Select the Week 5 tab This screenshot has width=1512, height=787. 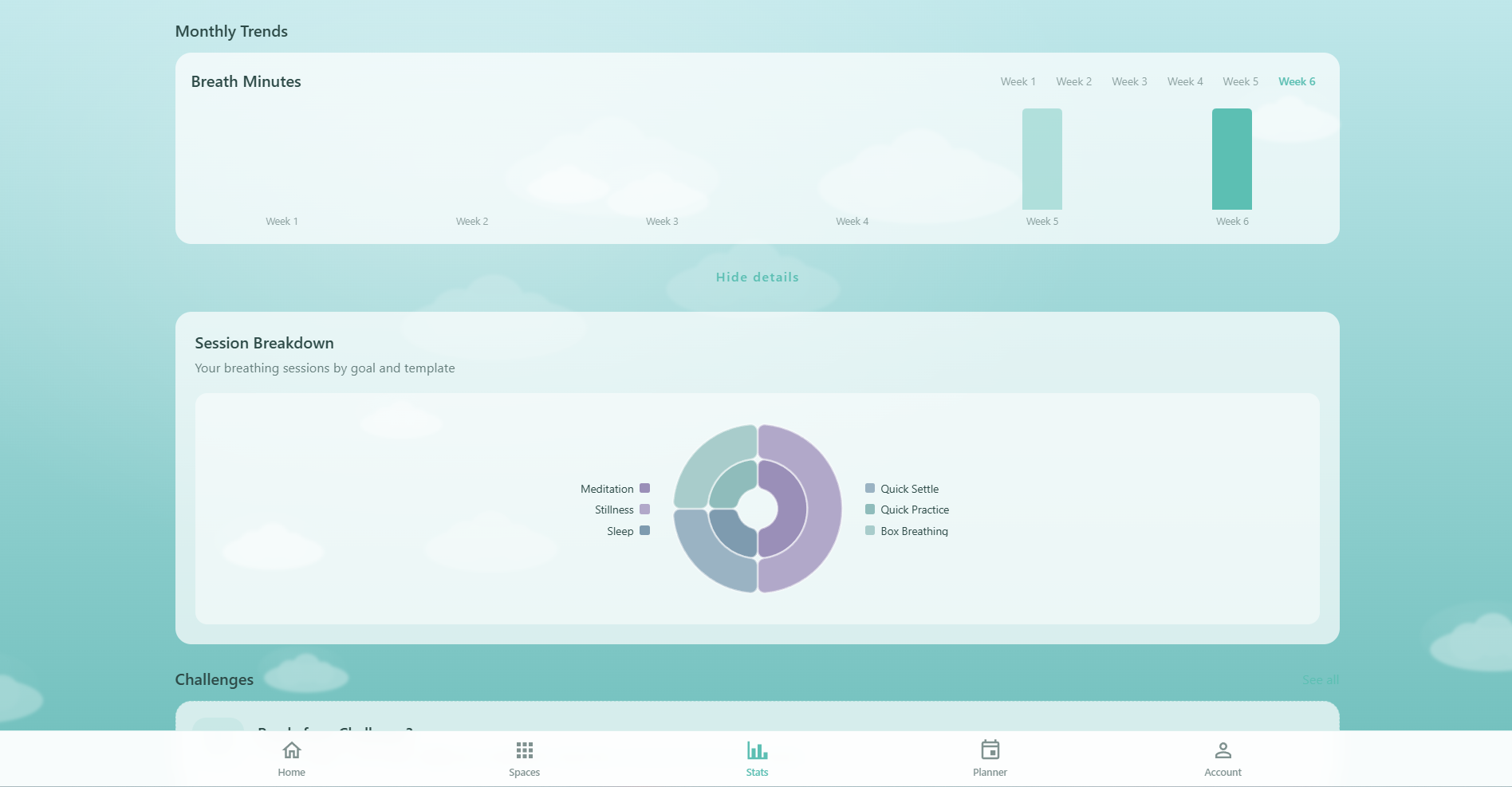[1240, 81]
